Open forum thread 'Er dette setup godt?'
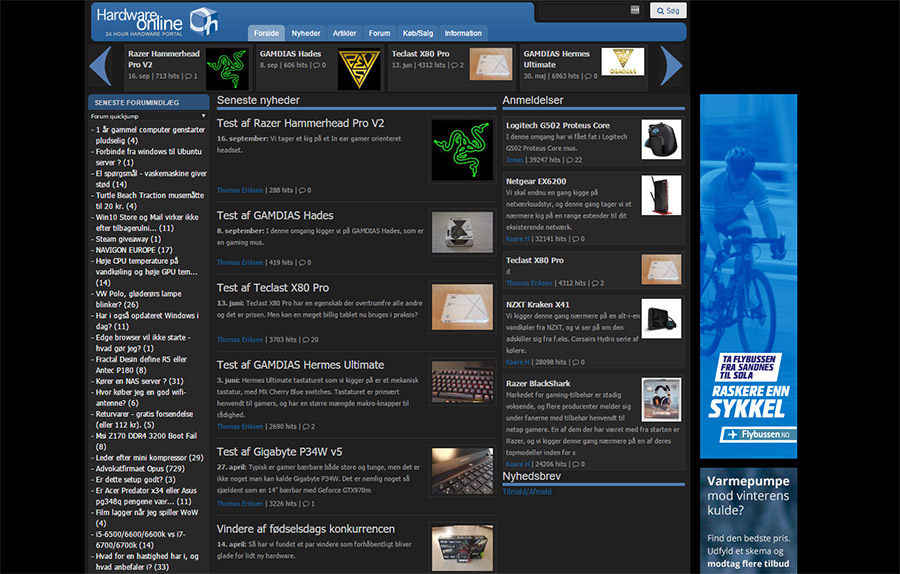Viewport: 900px width, 574px height. pos(135,479)
